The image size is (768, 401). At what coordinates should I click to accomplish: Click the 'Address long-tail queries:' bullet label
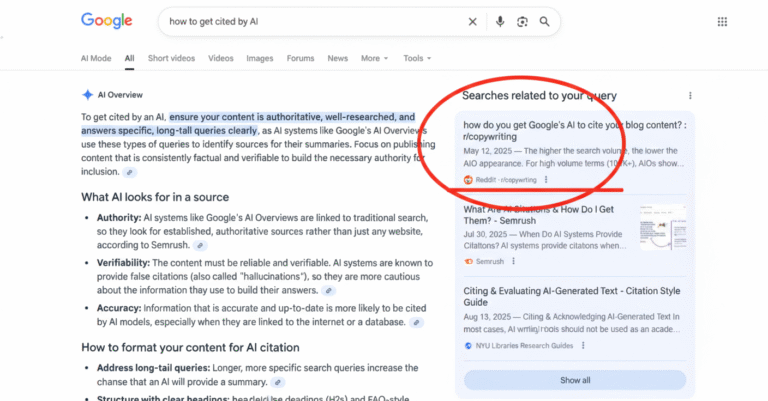tap(153, 368)
